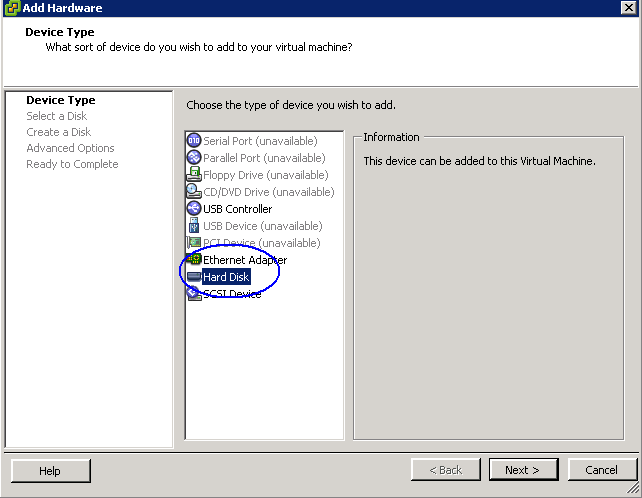Open Help for this wizard
Image resolution: width=642 pixels, height=498 pixels.
(x=51, y=471)
